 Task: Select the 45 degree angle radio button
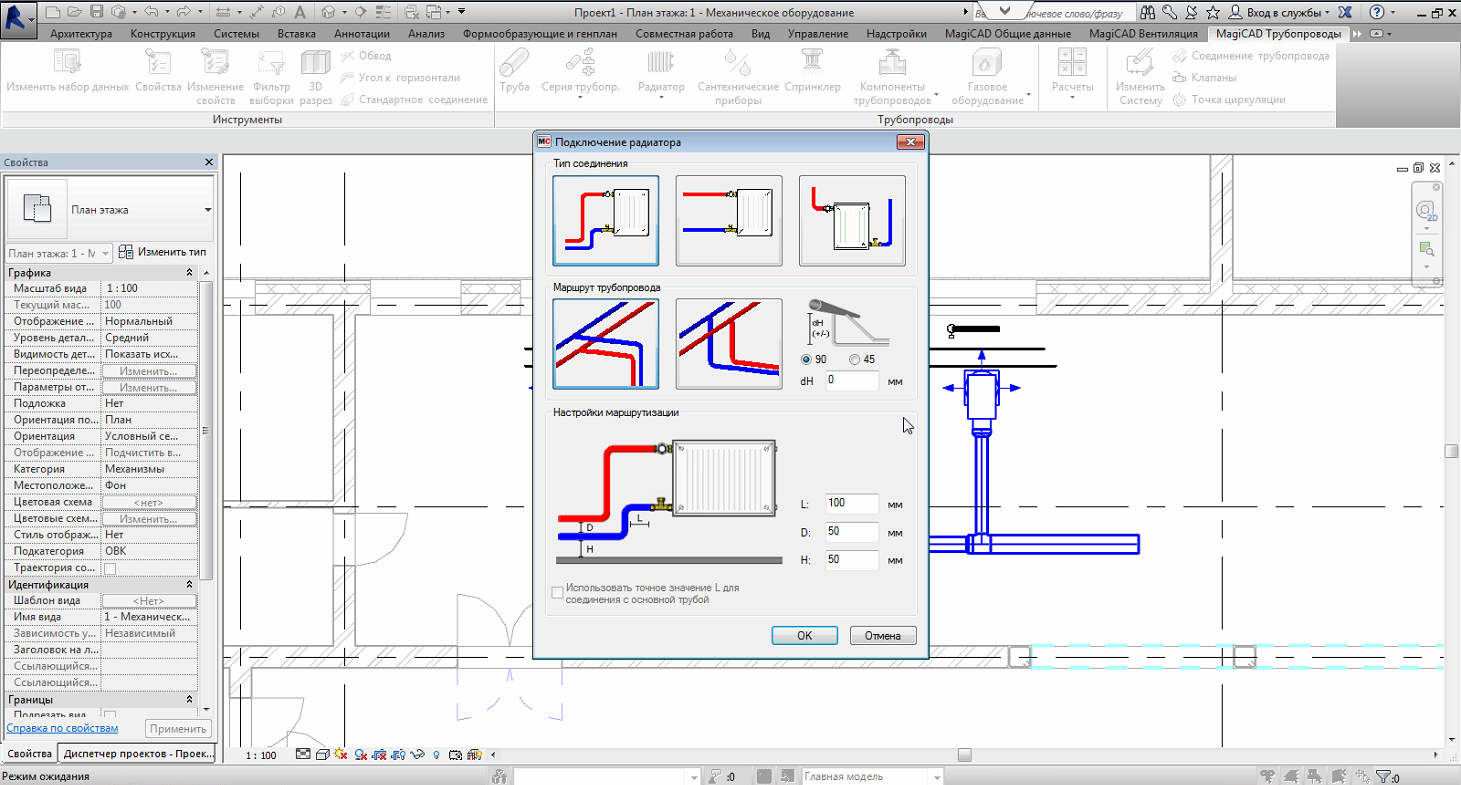point(854,360)
